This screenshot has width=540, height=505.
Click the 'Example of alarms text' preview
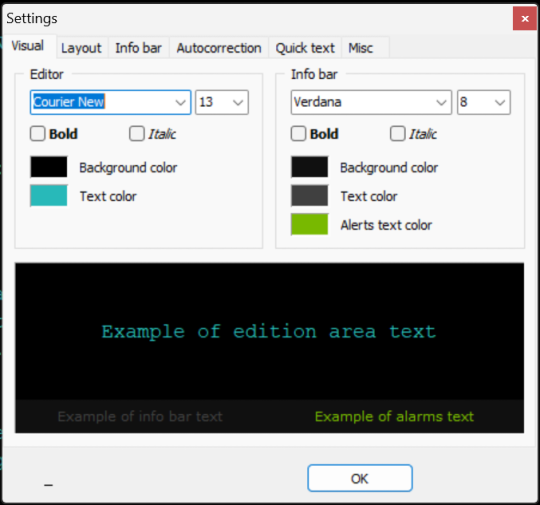click(x=394, y=417)
